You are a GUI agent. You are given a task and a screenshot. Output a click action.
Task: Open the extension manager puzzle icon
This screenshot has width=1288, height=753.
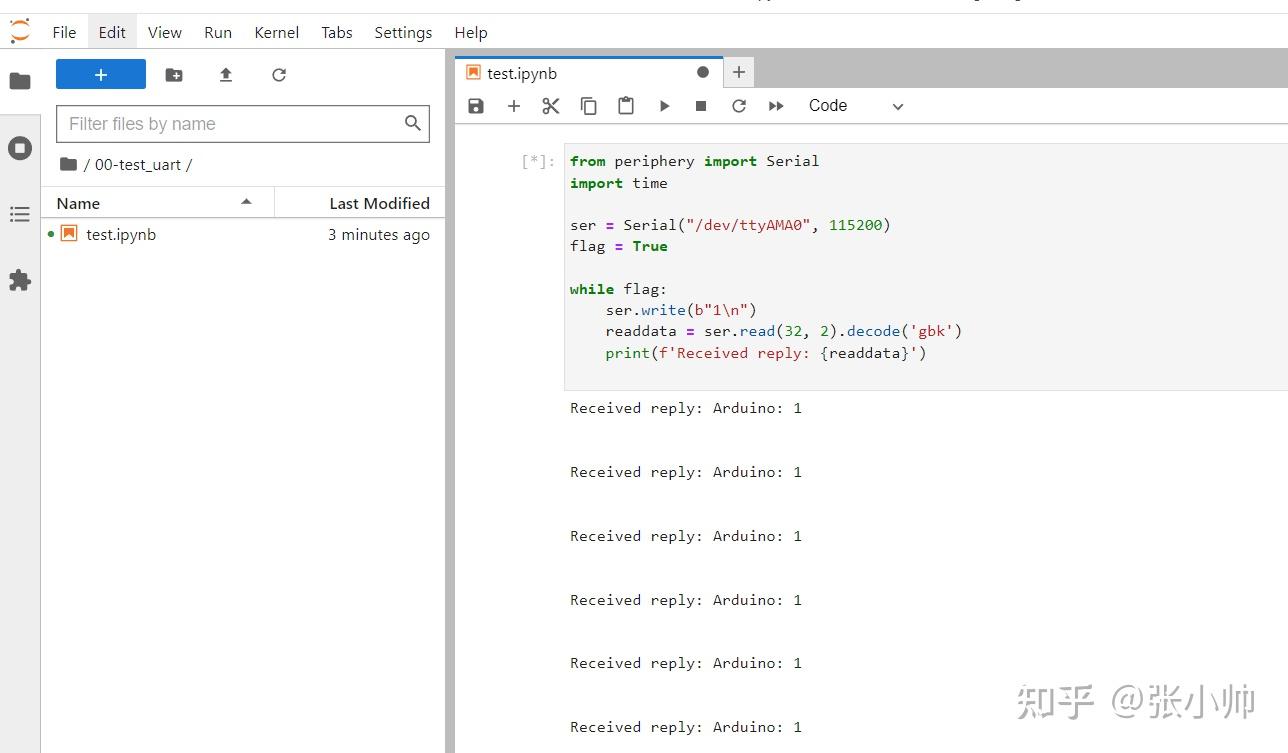[20, 281]
